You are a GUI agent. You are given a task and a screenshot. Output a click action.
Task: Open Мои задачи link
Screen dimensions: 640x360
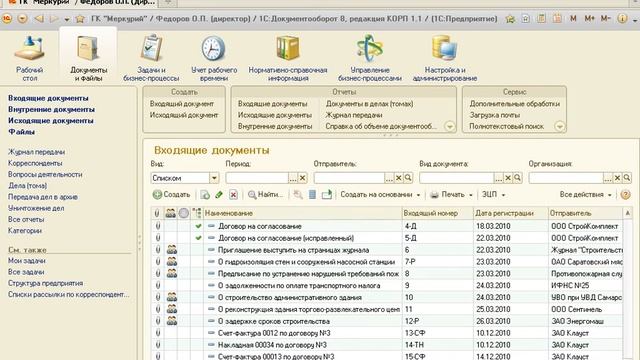click(x=27, y=261)
